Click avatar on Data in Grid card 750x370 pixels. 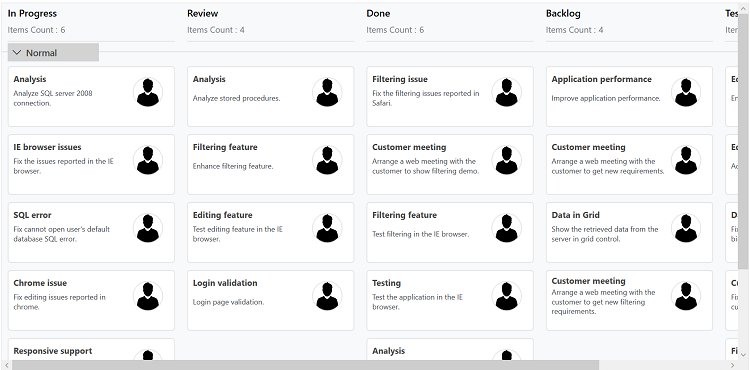click(x=686, y=228)
